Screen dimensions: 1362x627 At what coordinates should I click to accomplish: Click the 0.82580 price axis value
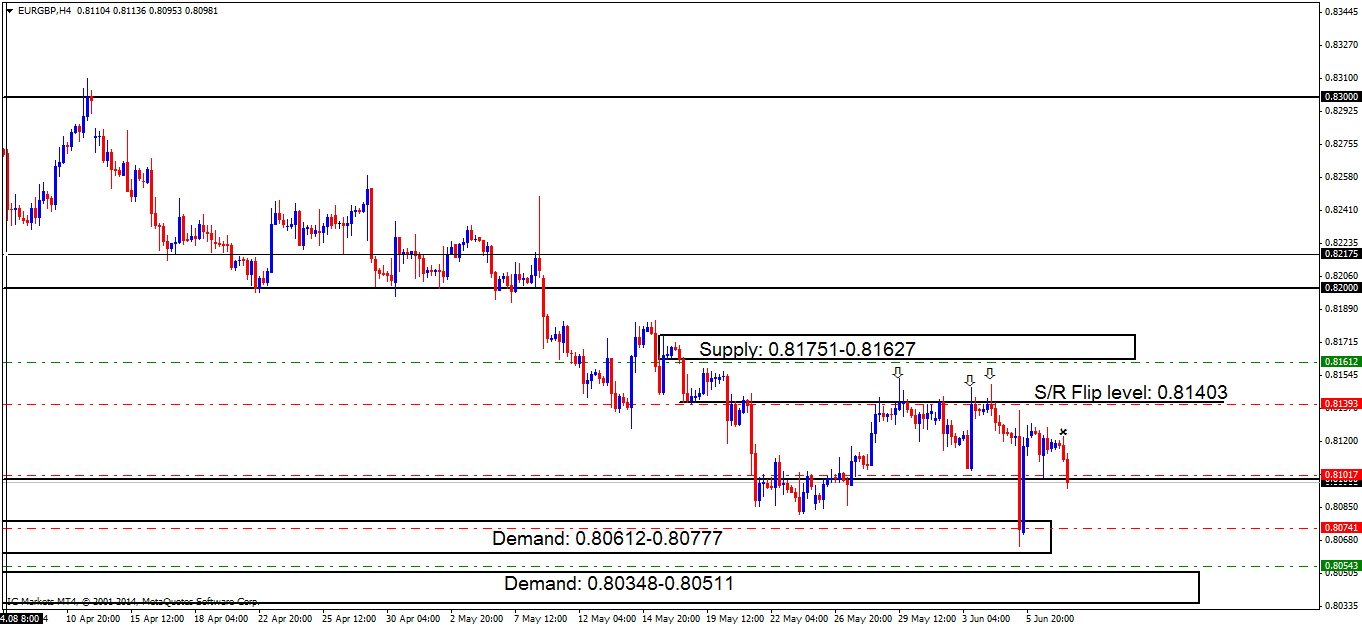tap(1341, 177)
